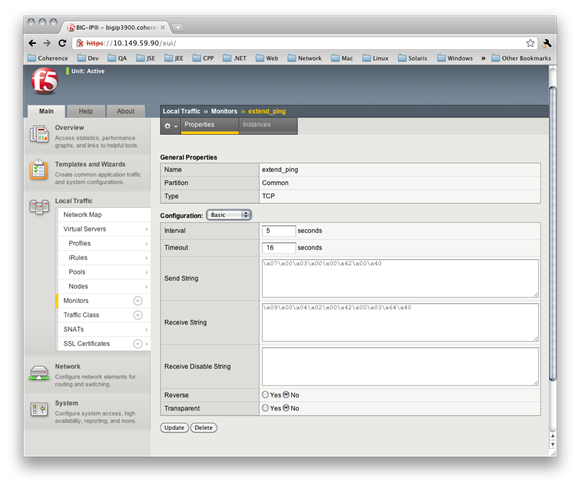Expand the Virtual Servers submenu arrow
The width and height of the screenshot is (580, 488).
coord(146,229)
